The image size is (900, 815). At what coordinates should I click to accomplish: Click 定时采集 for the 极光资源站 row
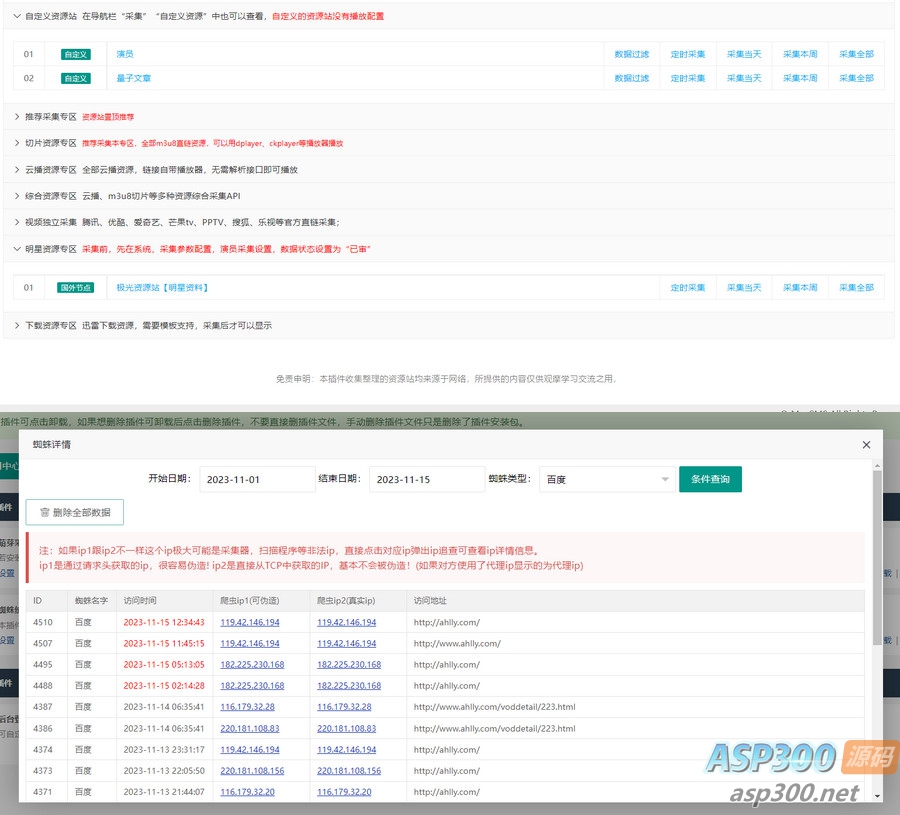687,288
